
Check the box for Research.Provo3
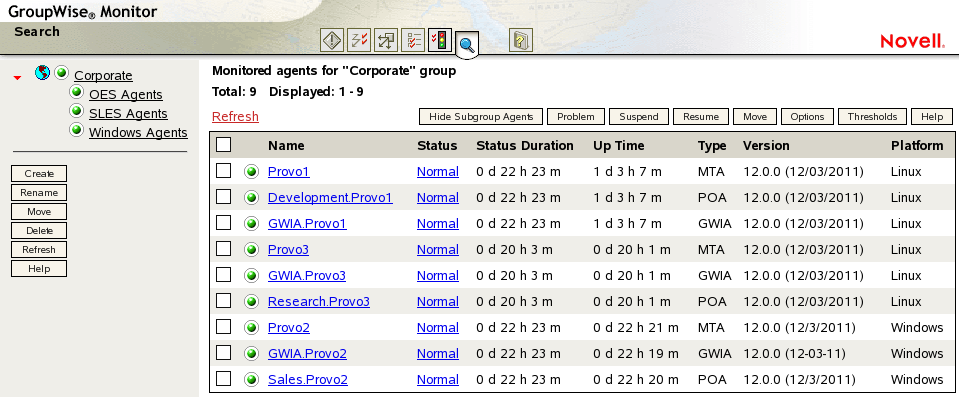coord(224,300)
